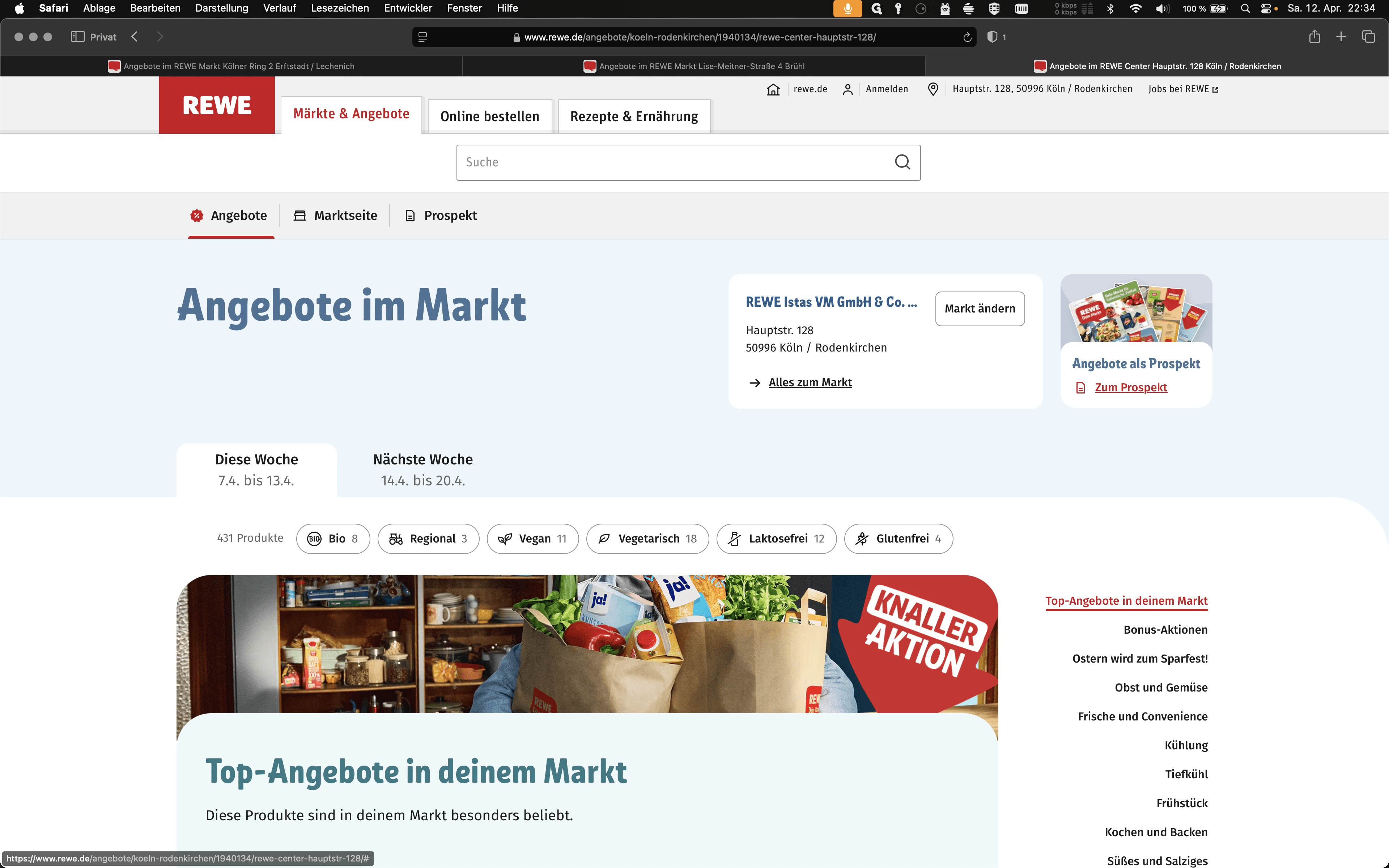Viewport: 1389px width, 868px height.
Task: Open the Zum Prospekt link
Action: (1131, 387)
